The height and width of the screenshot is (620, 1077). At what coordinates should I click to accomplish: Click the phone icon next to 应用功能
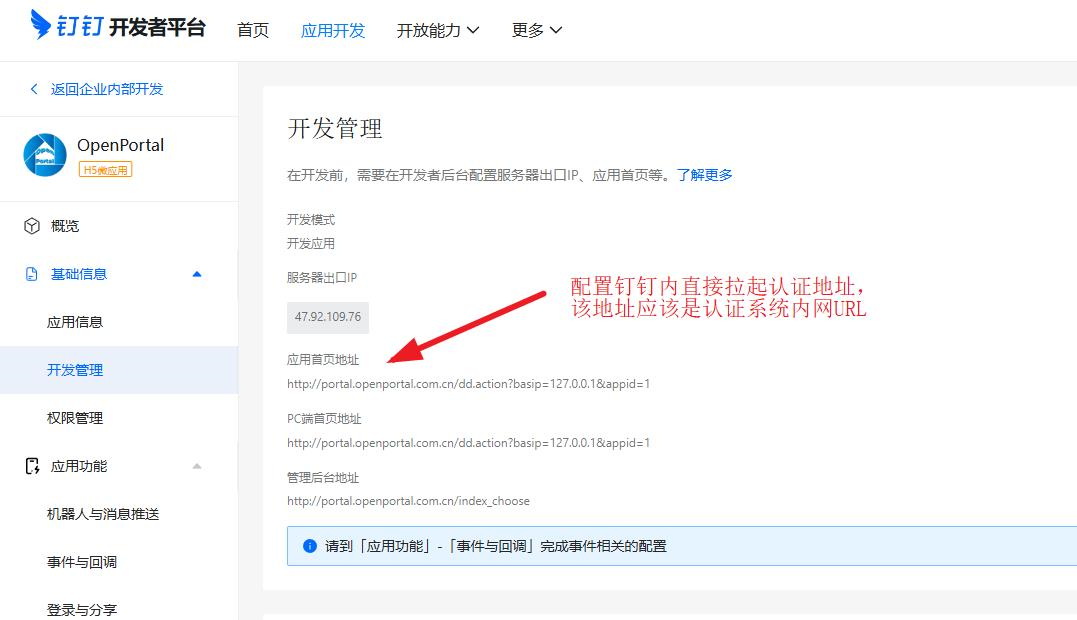pyautogui.click(x=32, y=466)
